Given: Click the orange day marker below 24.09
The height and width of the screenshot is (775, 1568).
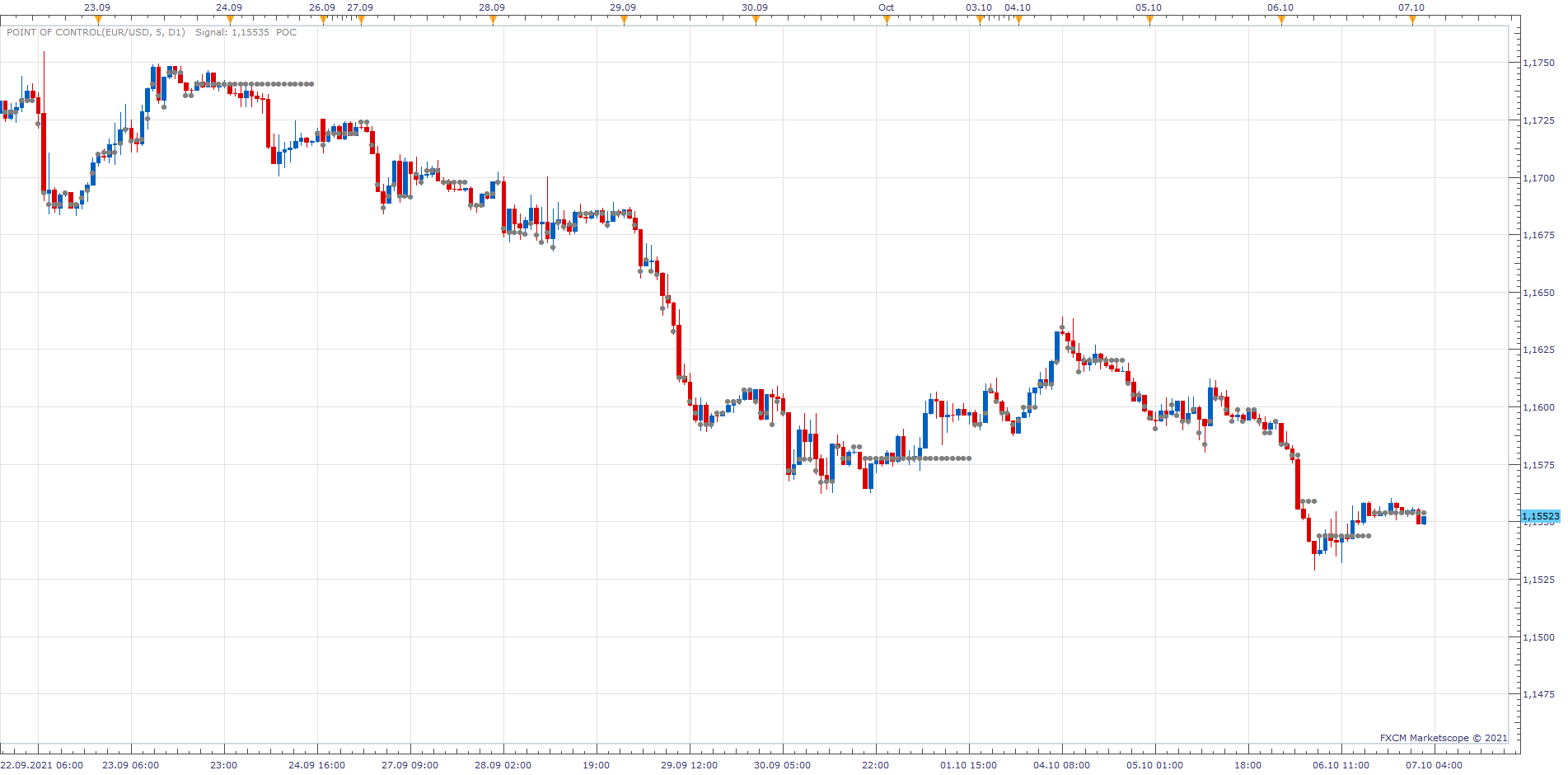Looking at the screenshot, I should coord(230,21).
